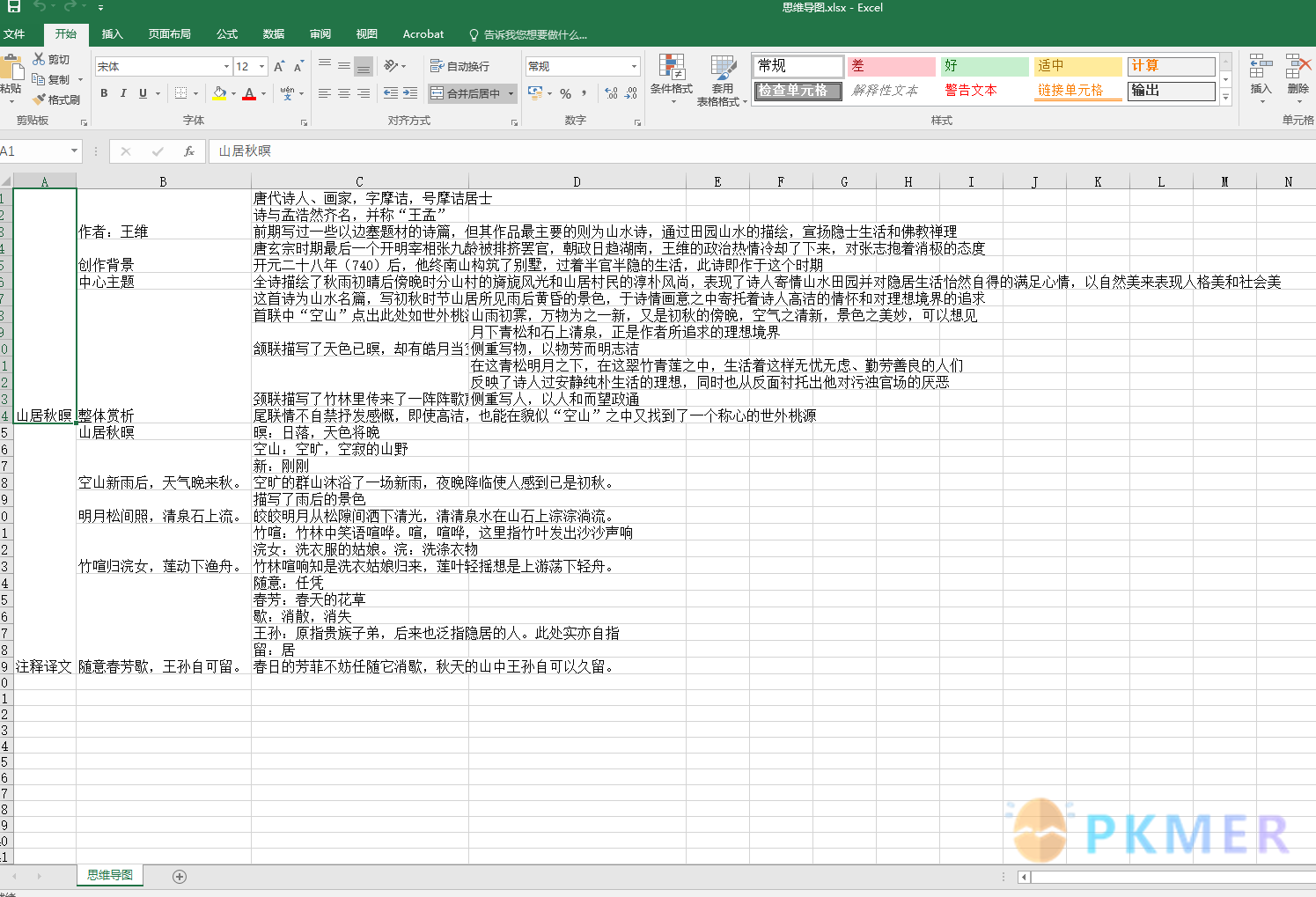Toggle bottom vertical alignment
The height and width of the screenshot is (897, 1316).
tap(364, 66)
